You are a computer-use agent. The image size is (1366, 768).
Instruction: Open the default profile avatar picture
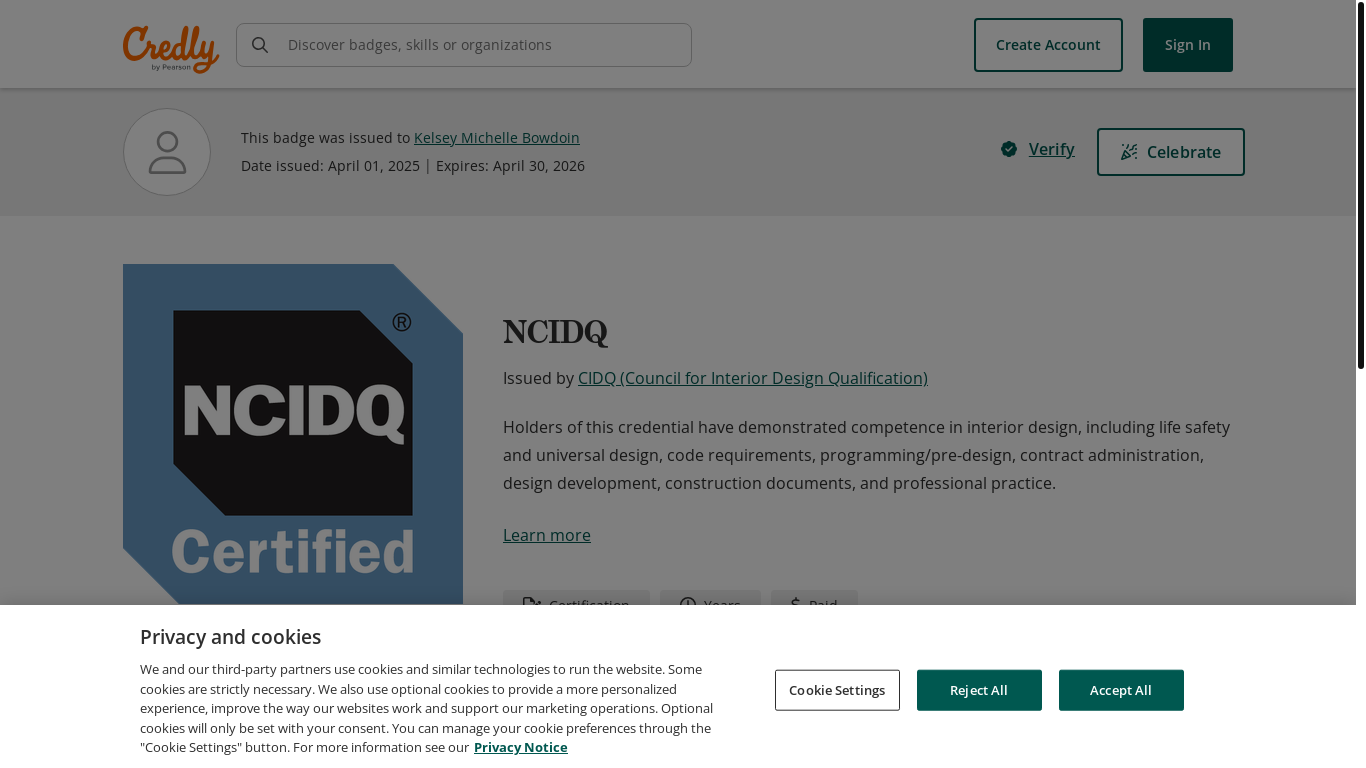click(x=167, y=152)
